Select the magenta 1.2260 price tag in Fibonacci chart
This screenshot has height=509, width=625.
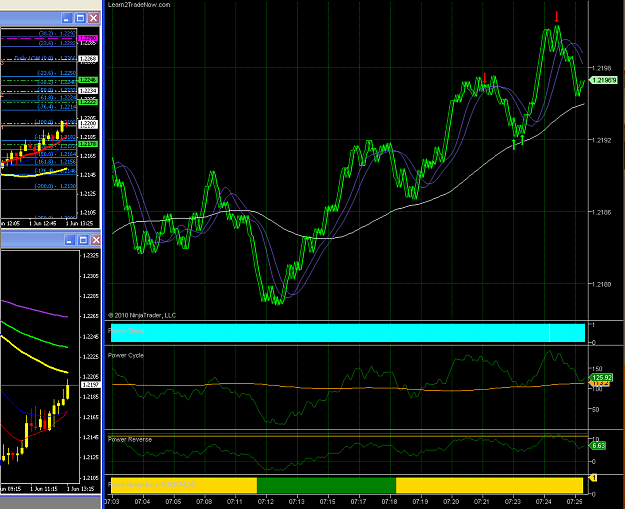(88, 38)
